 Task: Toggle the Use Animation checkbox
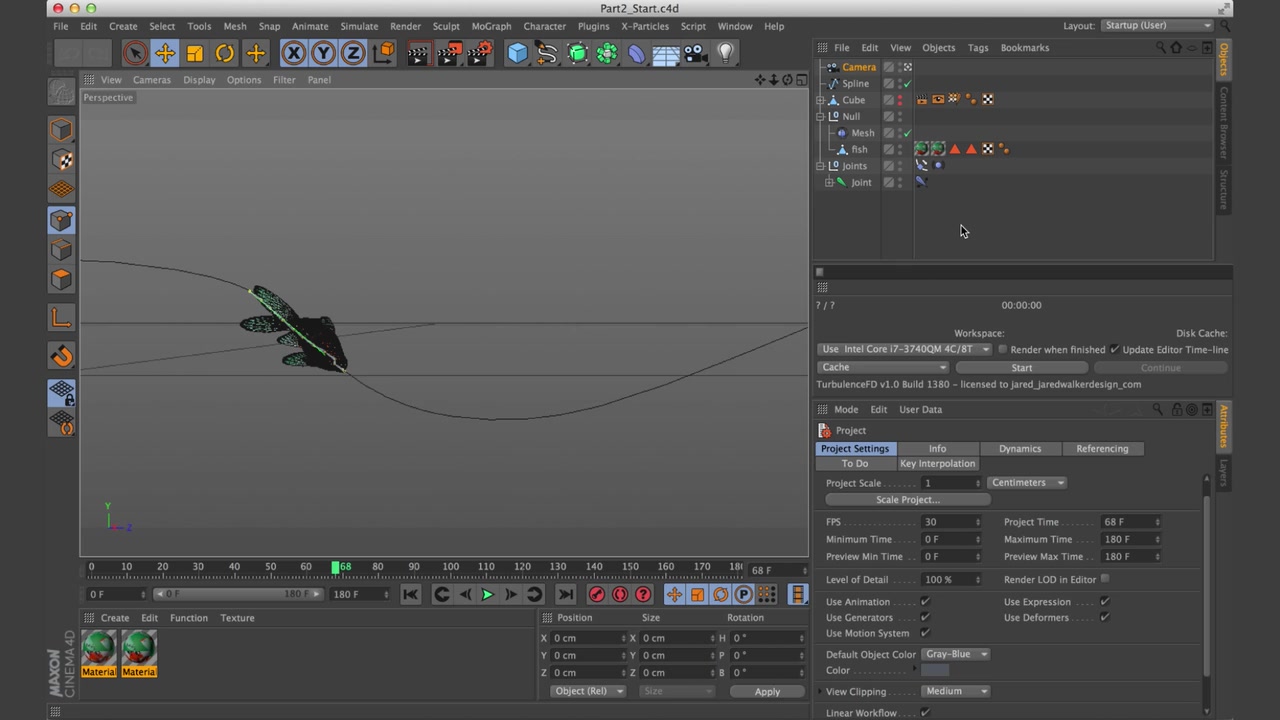[x=925, y=602]
